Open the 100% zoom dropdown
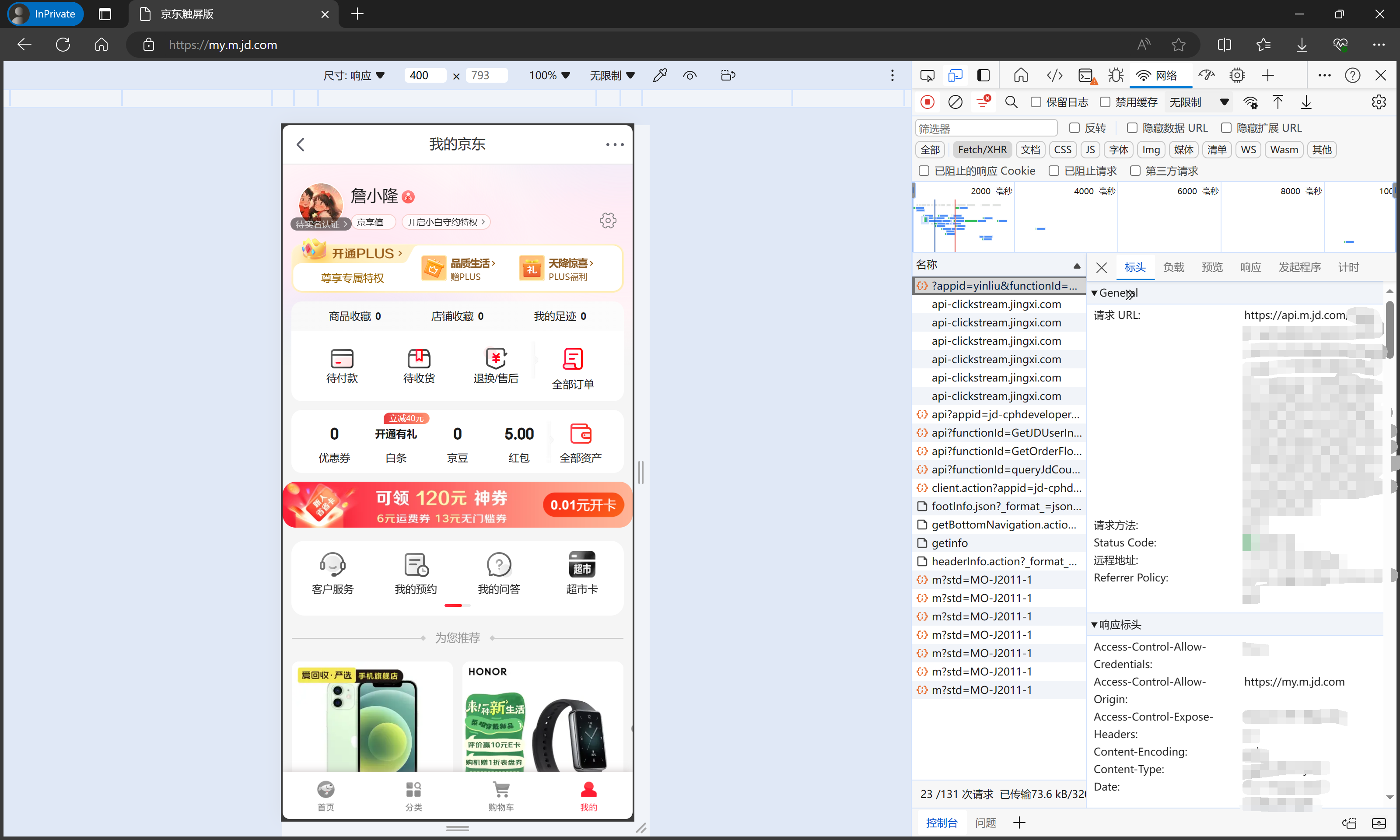 coord(549,75)
